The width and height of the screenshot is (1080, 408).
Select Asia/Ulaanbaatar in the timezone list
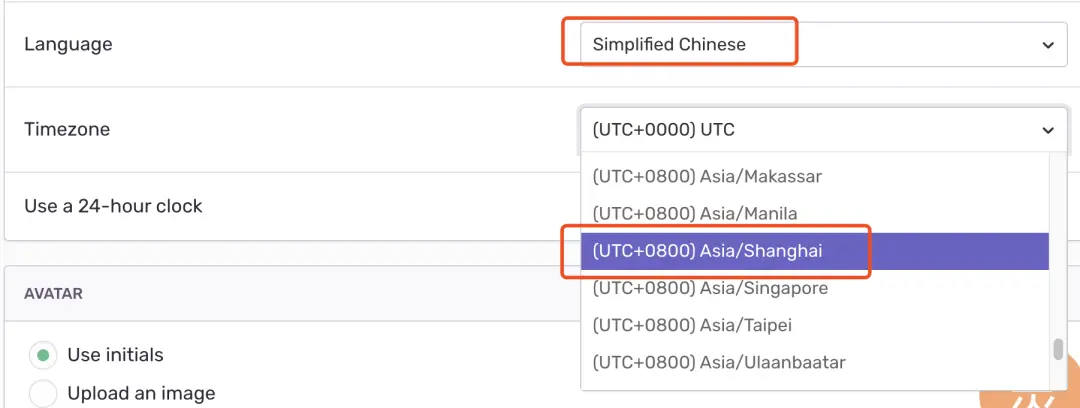click(x=815, y=362)
